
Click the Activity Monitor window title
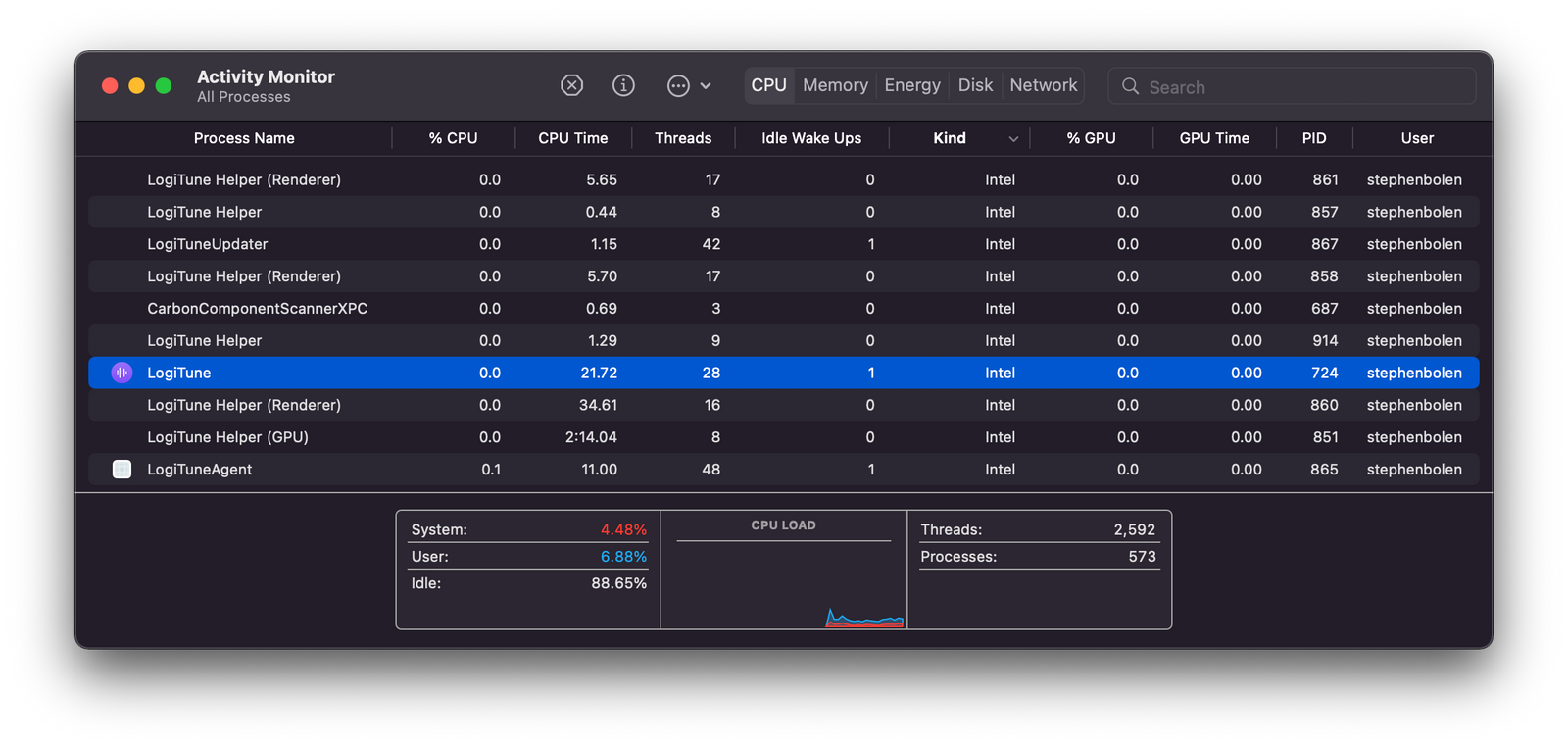click(266, 76)
